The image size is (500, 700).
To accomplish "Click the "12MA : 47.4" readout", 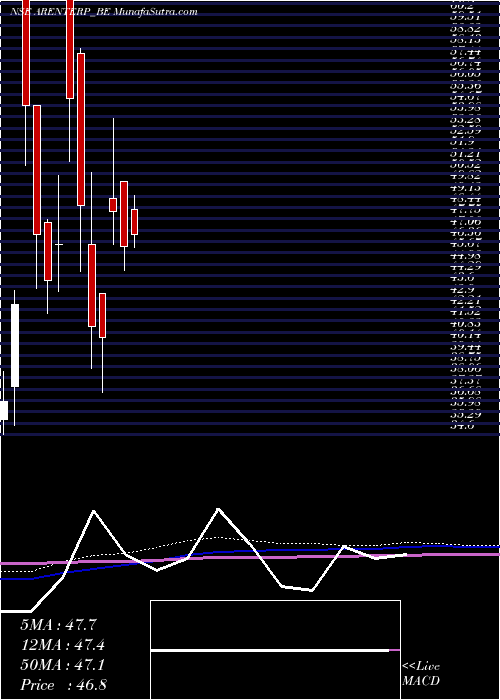I will coord(62,645).
